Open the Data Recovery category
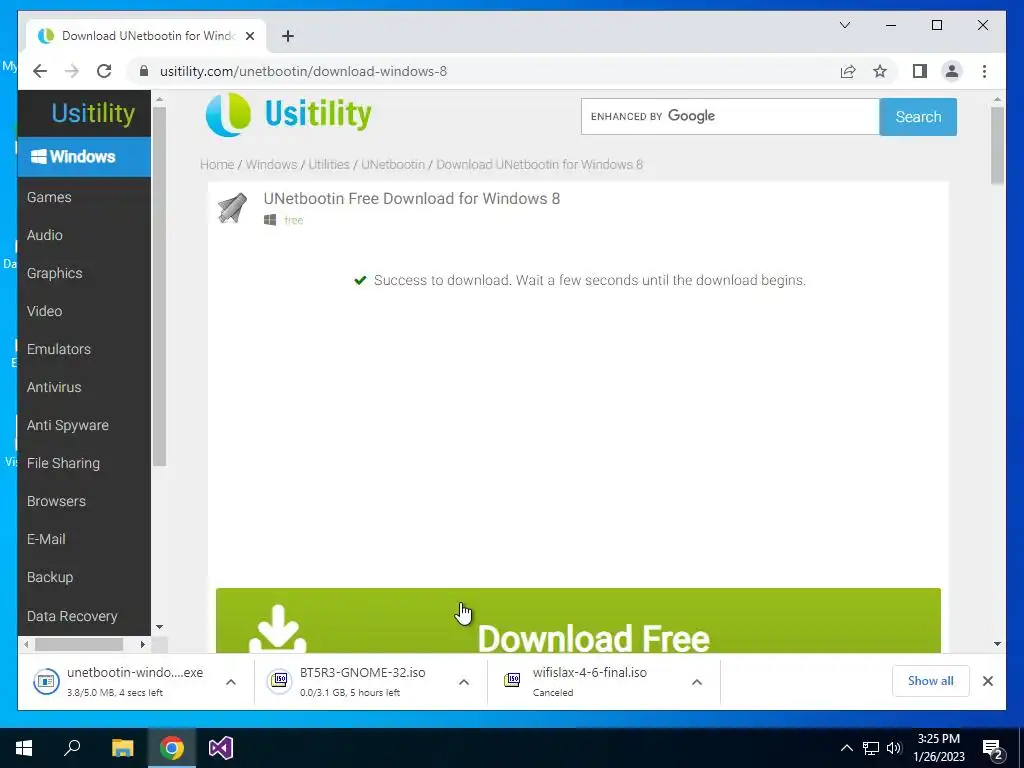 (x=72, y=616)
